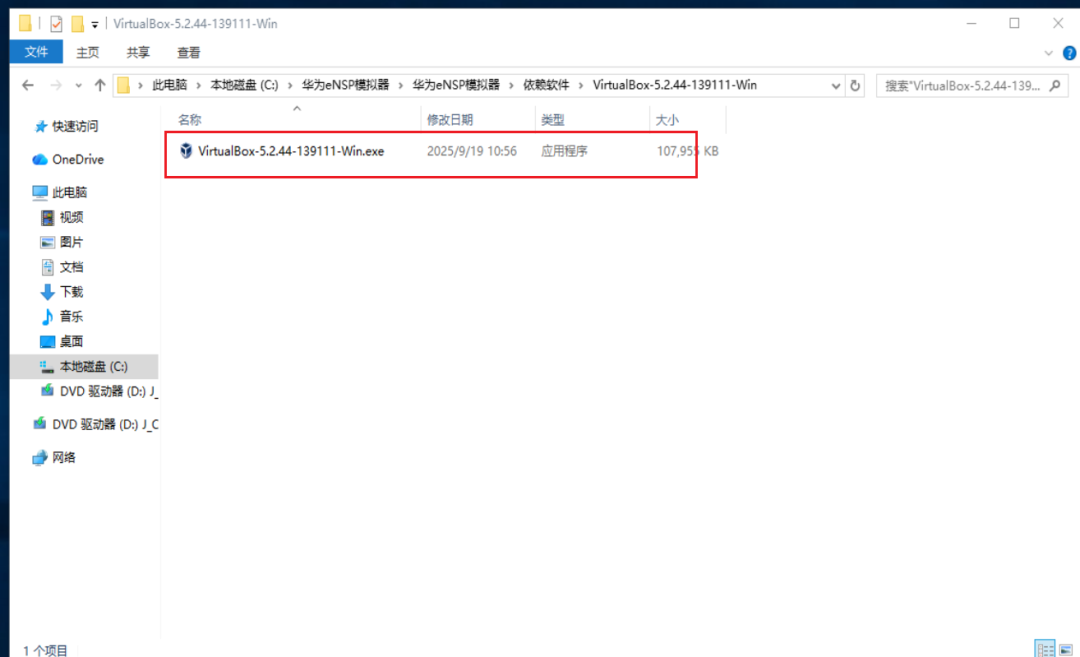
Task: Open the 桌面 folder in sidebar
Action: (x=72, y=341)
